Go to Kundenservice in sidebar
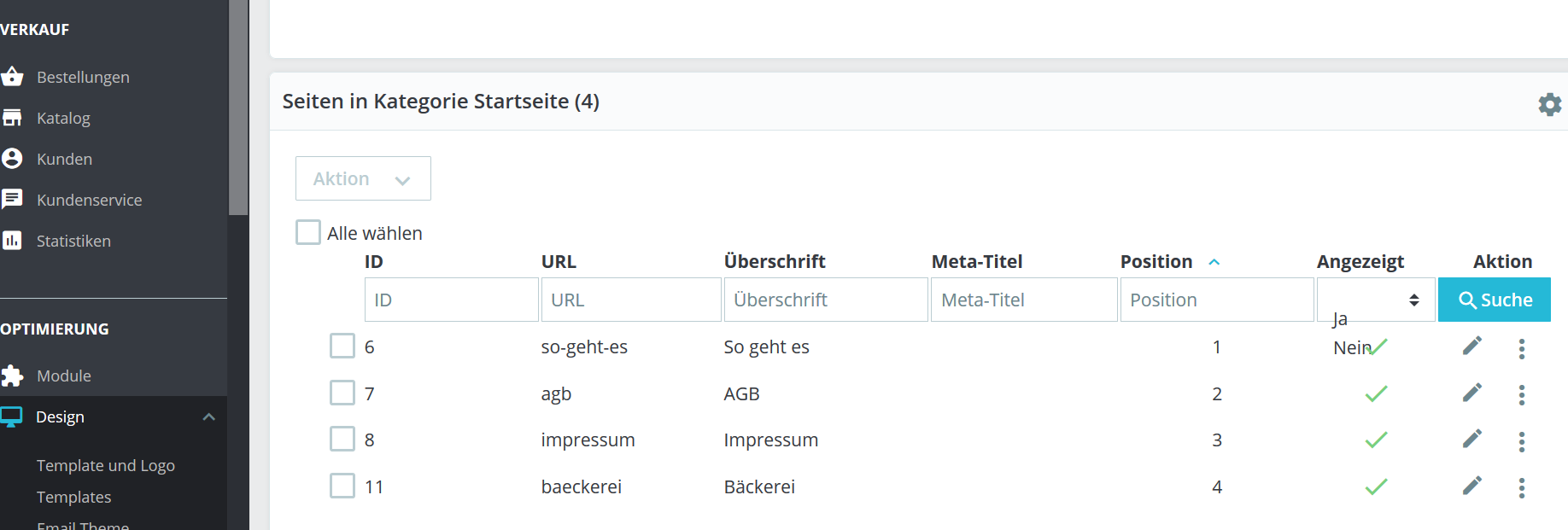This screenshot has width=1568, height=530. coord(89,200)
